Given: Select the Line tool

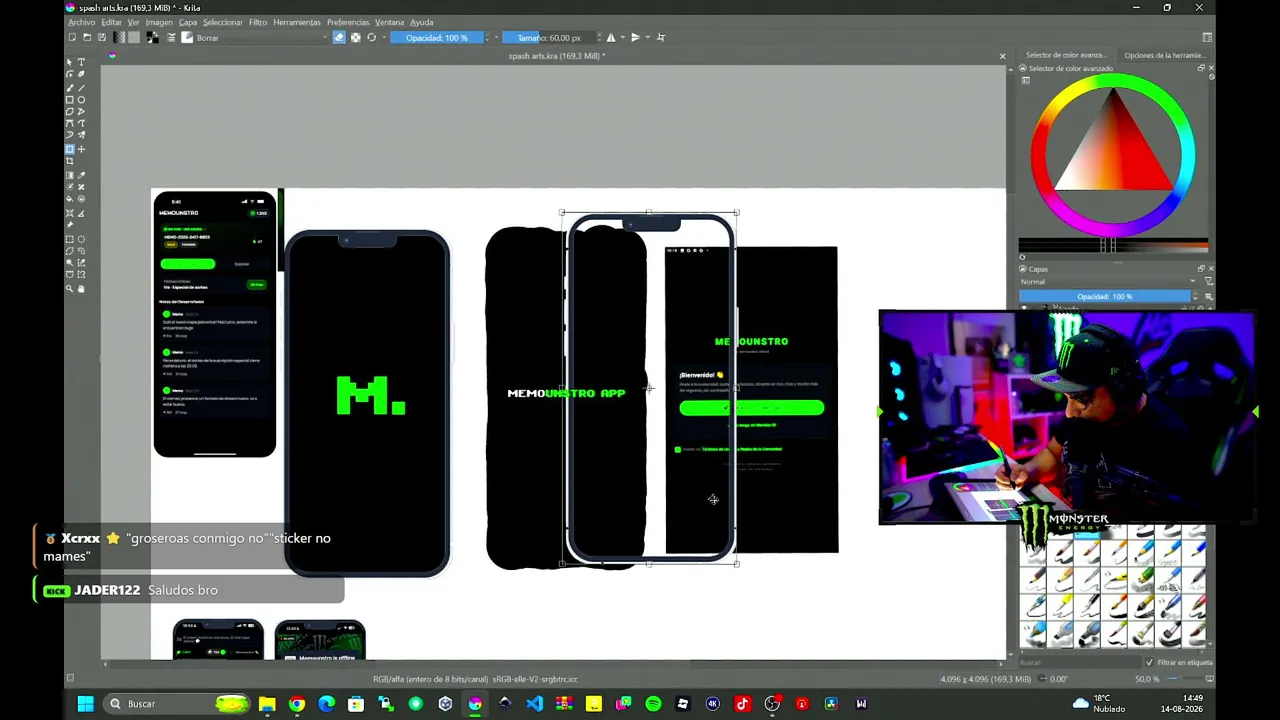Looking at the screenshot, I should [x=82, y=87].
